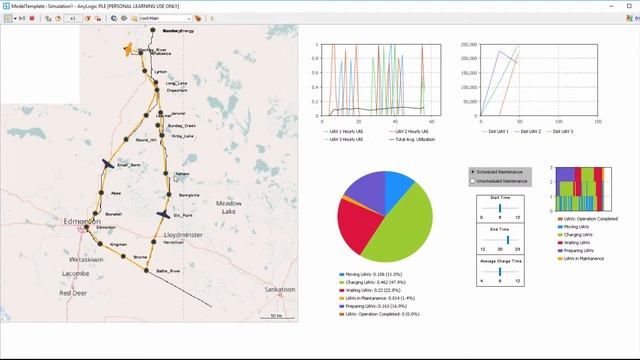Click UAVs in Maintenance 0.014 pie legend entry
Viewport: 640px width, 360px height.
377,298
